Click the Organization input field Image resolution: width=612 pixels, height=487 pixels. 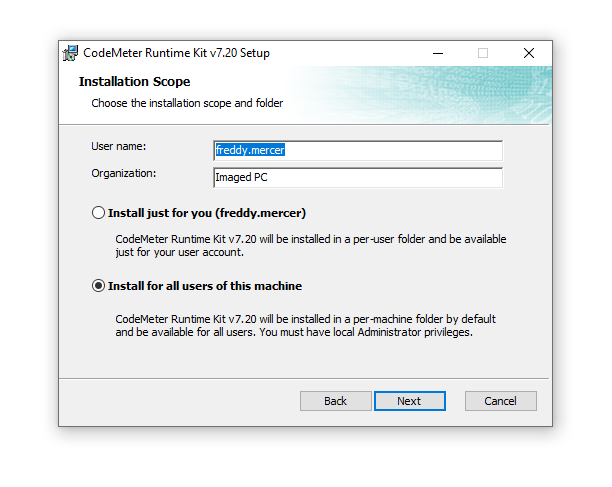point(358,178)
